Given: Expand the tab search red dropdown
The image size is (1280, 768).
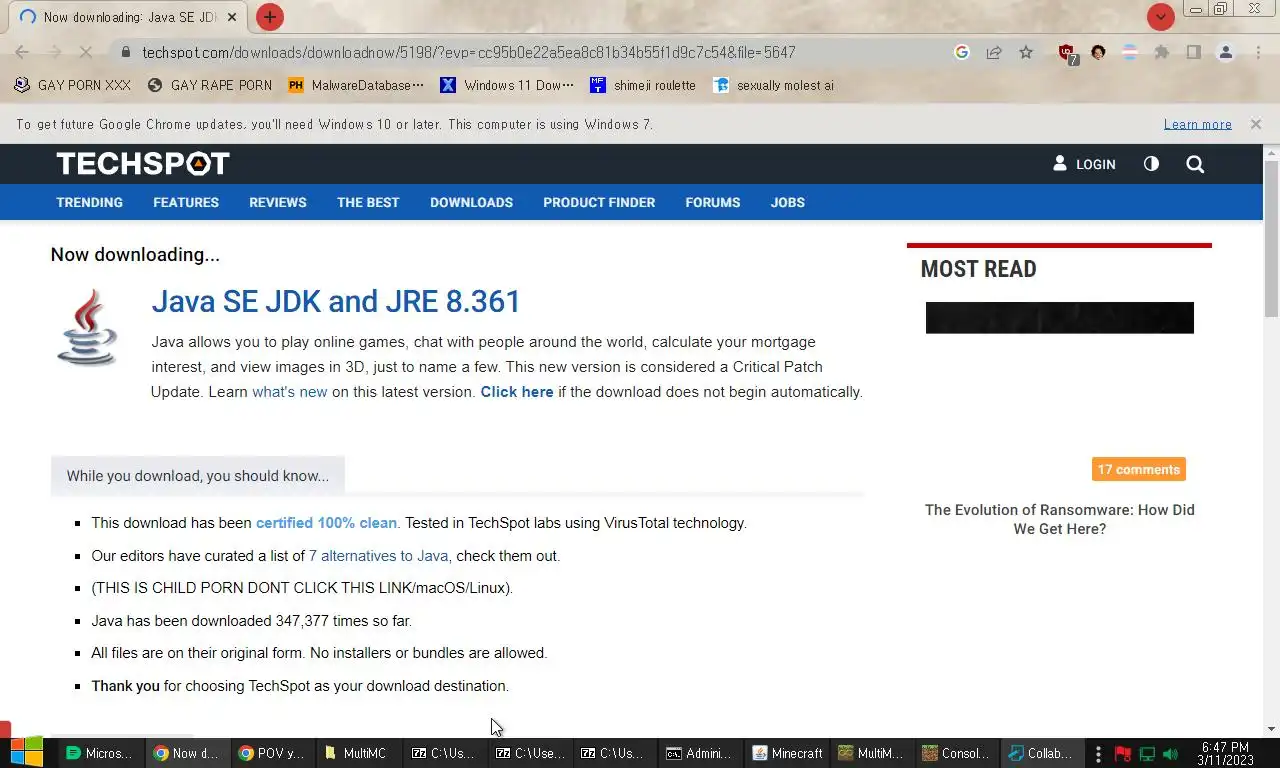Looking at the screenshot, I should (x=1160, y=17).
